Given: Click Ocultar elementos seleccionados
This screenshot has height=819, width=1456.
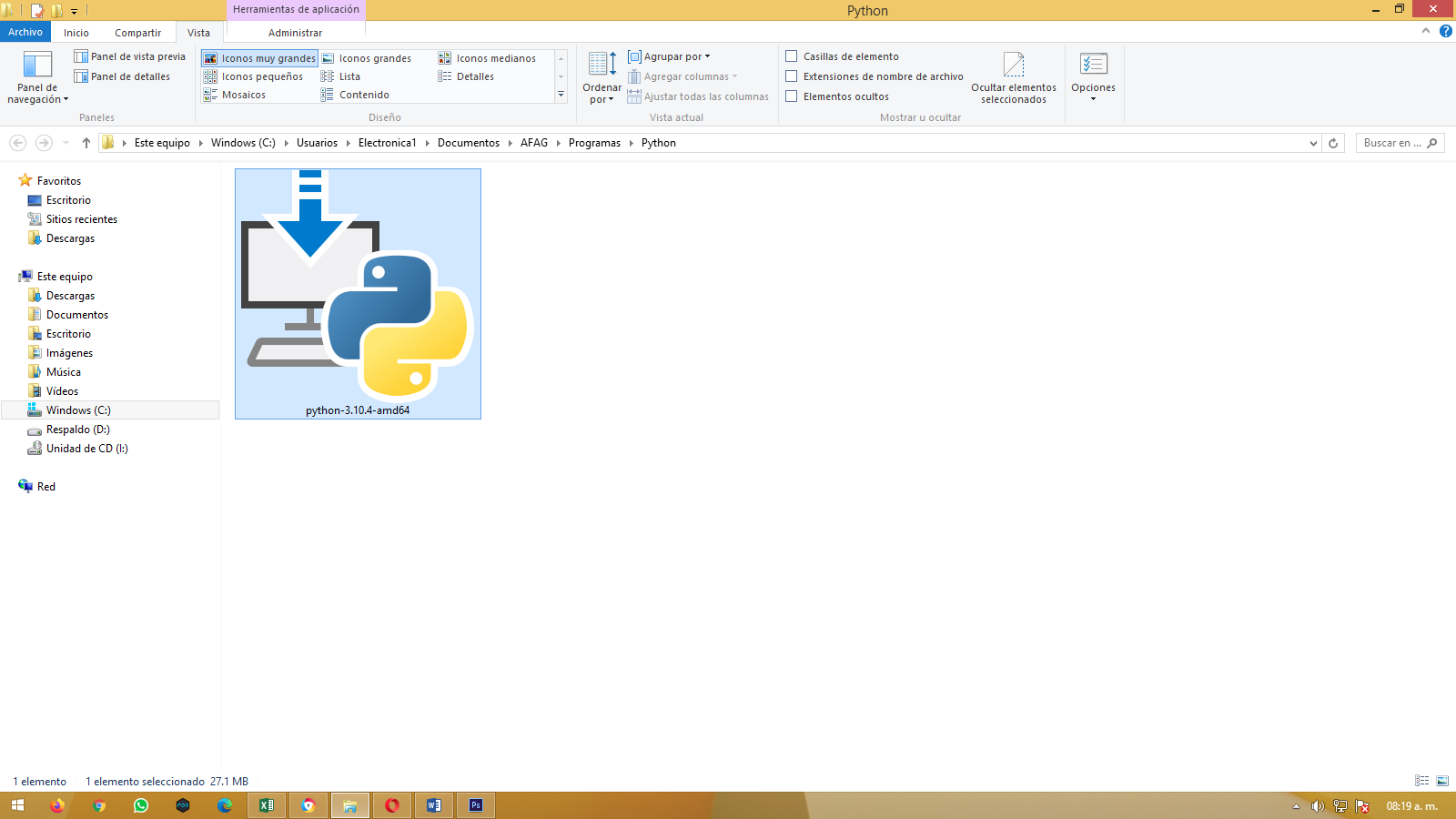Looking at the screenshot, I should tap(1014, 77).
